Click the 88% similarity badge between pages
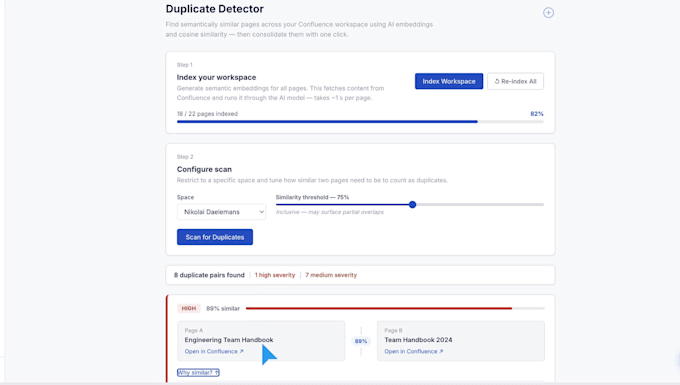This screenshot has width=680, height=385. 361,341
